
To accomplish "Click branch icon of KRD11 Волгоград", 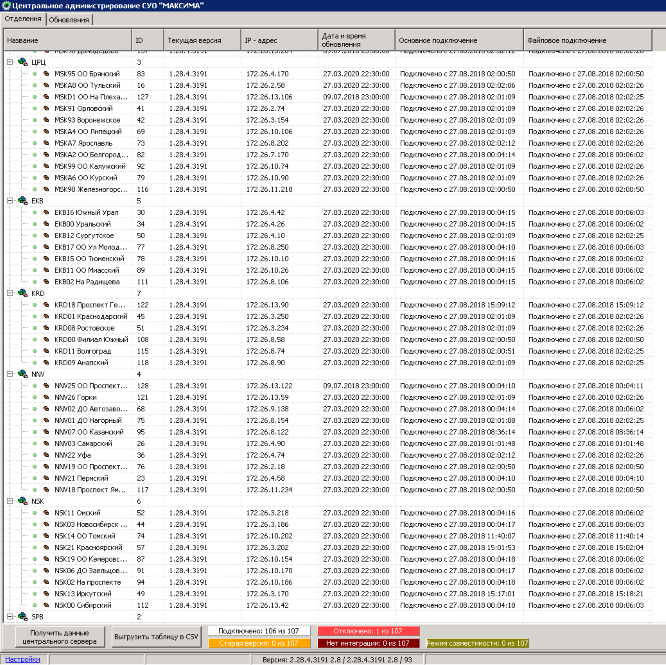I will tap(46, 351).
